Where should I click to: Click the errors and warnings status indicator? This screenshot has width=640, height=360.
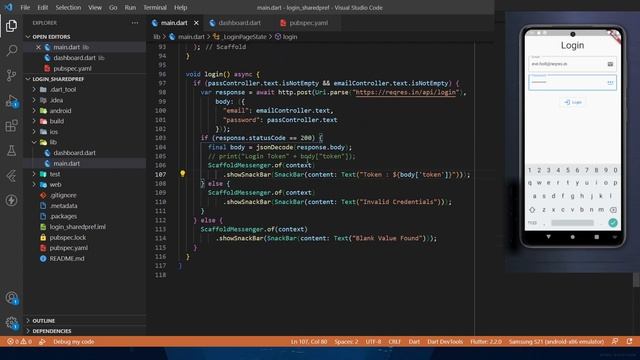coord(19,342)
